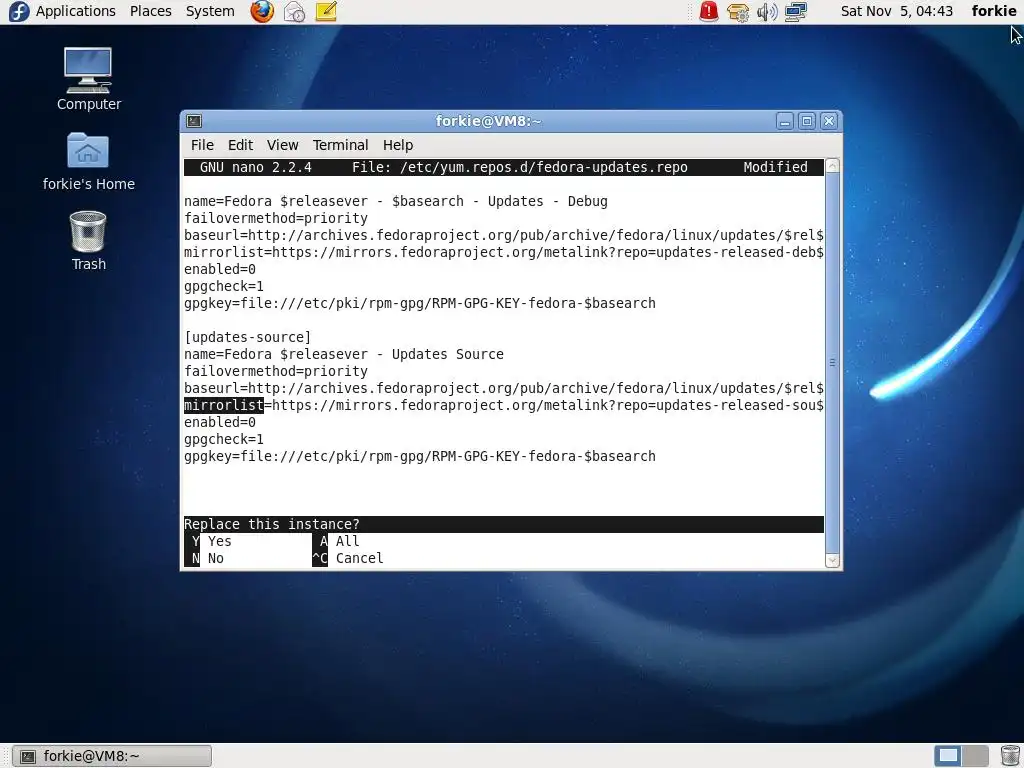Click the Yes option in nano prompt
Screen dimensions: 1024x768
click(212, 541)
